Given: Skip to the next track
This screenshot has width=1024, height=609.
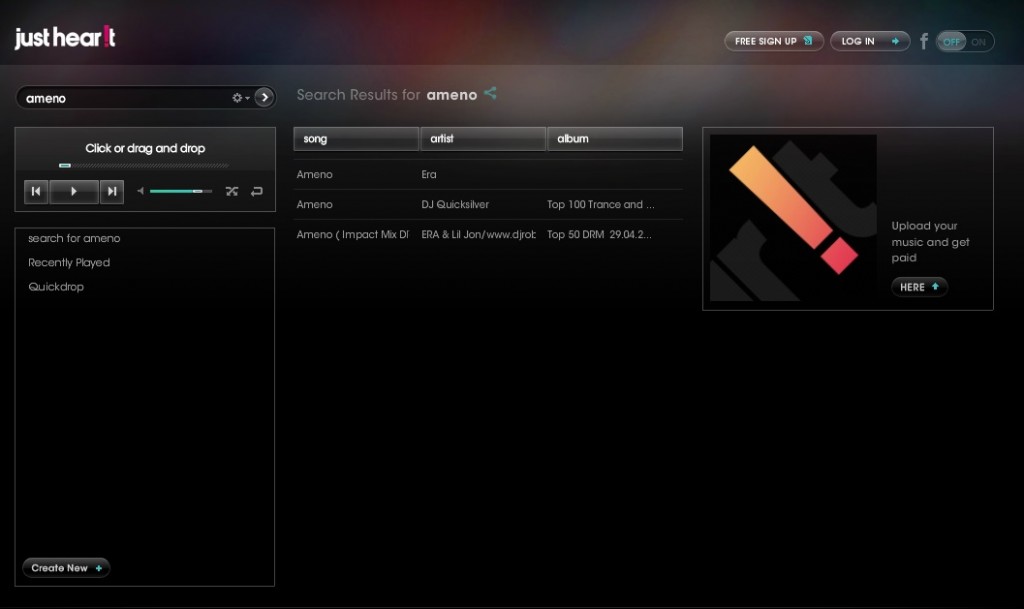Looking at the screenshot, I should tap(112, 191).
